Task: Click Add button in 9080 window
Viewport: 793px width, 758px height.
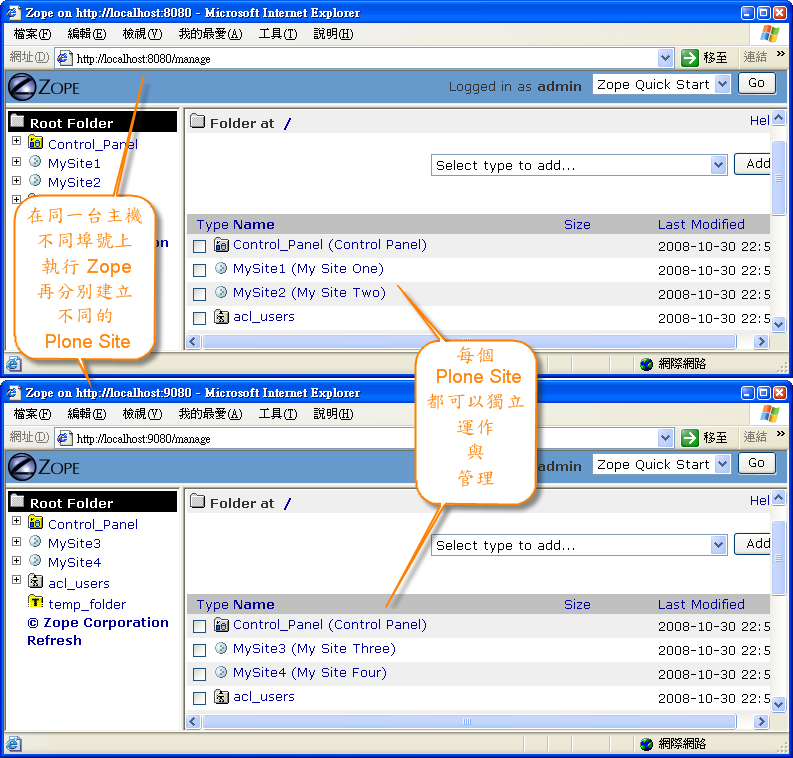Action: [x=753, y=543]
